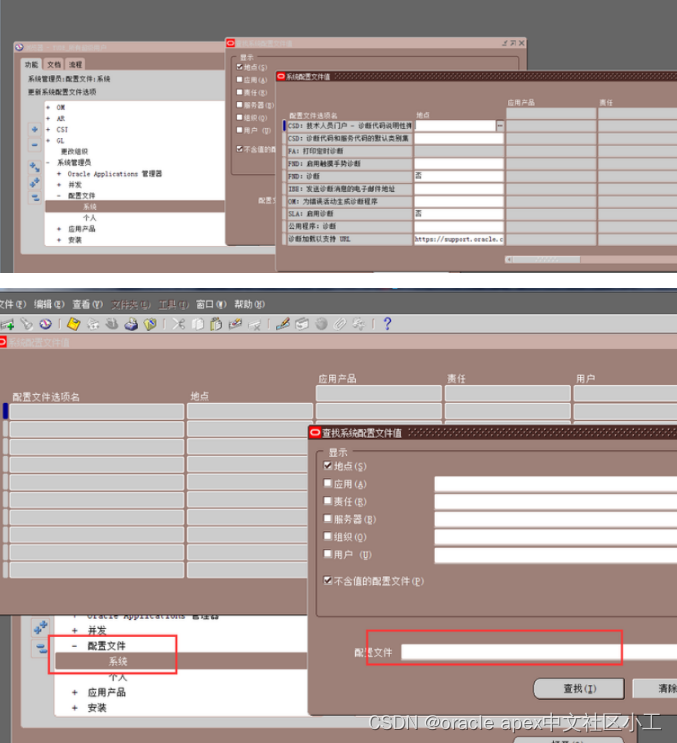
Task: Expand the Oracle Applications 管理器 node in the top tree
Action: click(x=59, y=174)
